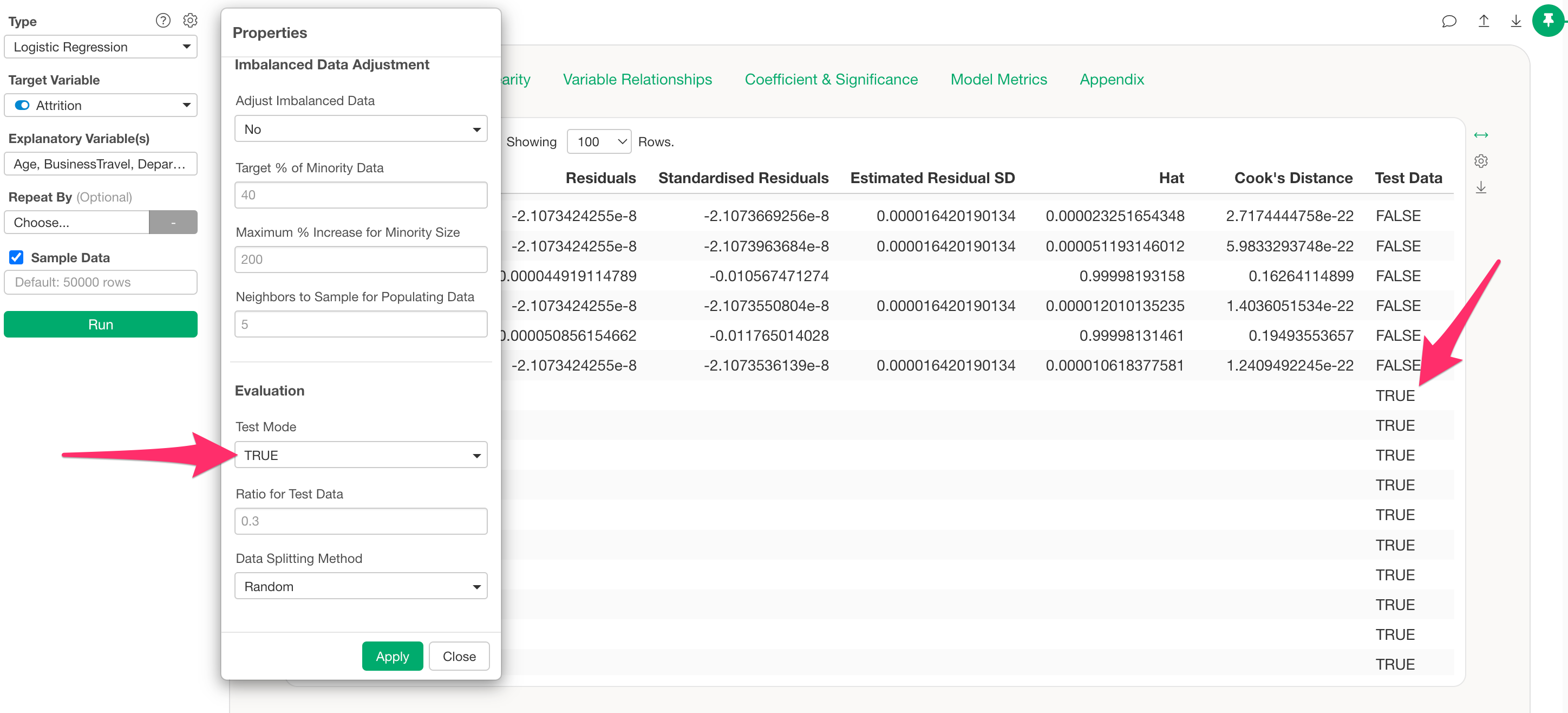This screenshot has height=713, width=1568.
Task: Click the horizontal expand arrows icon
Action: (1480, 134)
